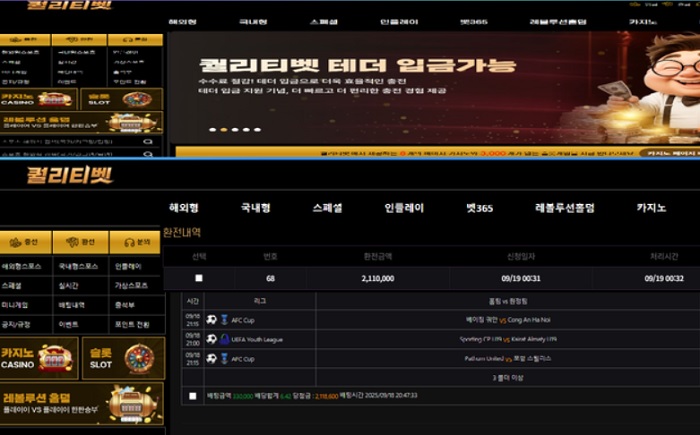Click the soccer ball icon in UEFA Youth League row

point(212,339)
